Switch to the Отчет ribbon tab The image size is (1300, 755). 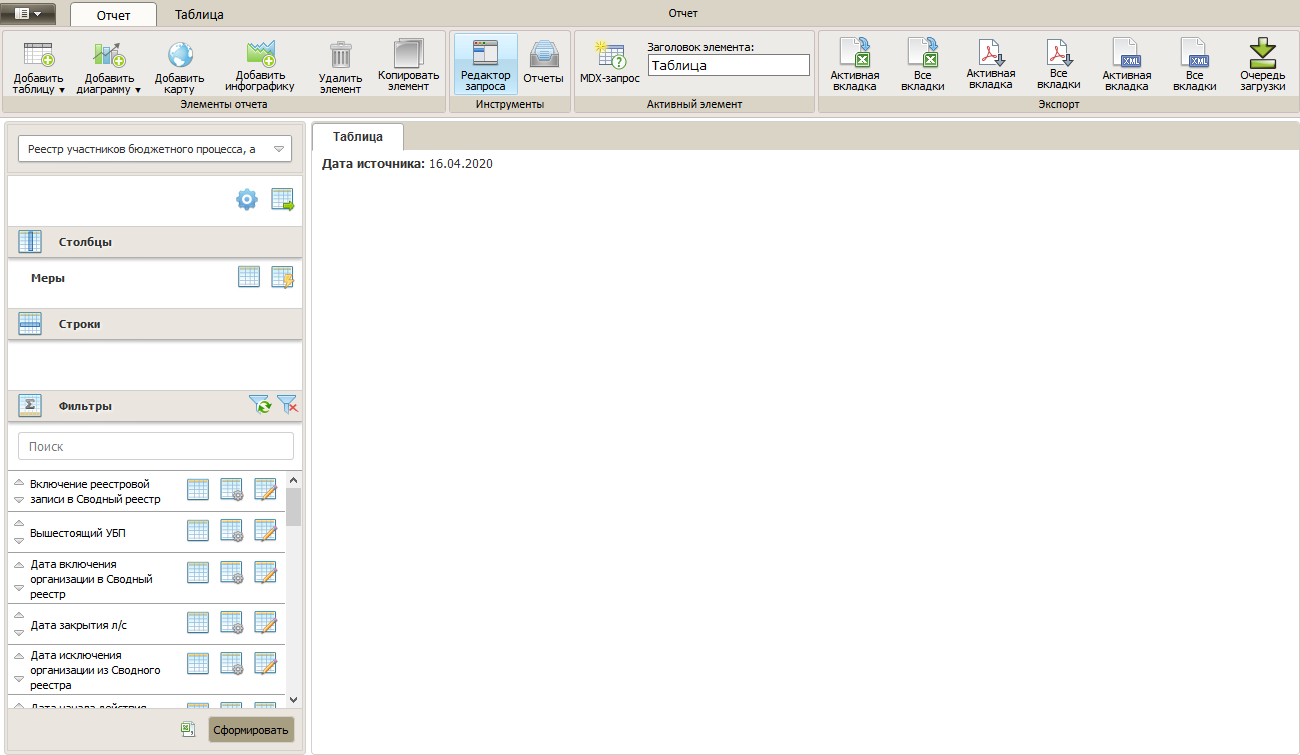(113, 15)
